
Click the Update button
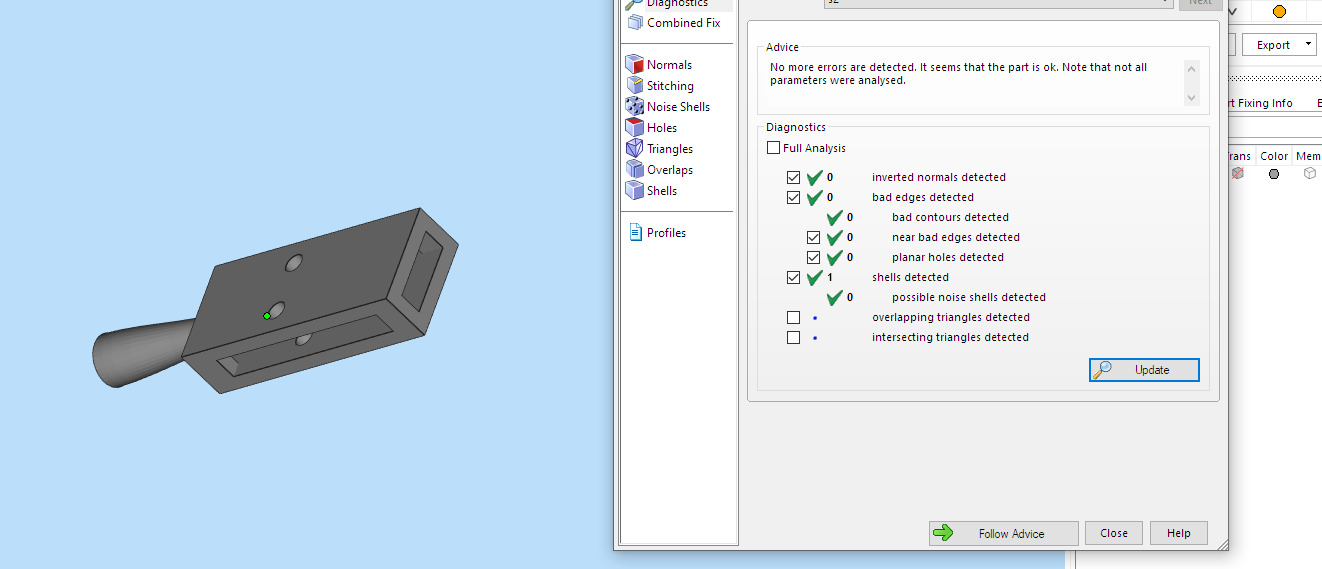(x=1144, y=370)
